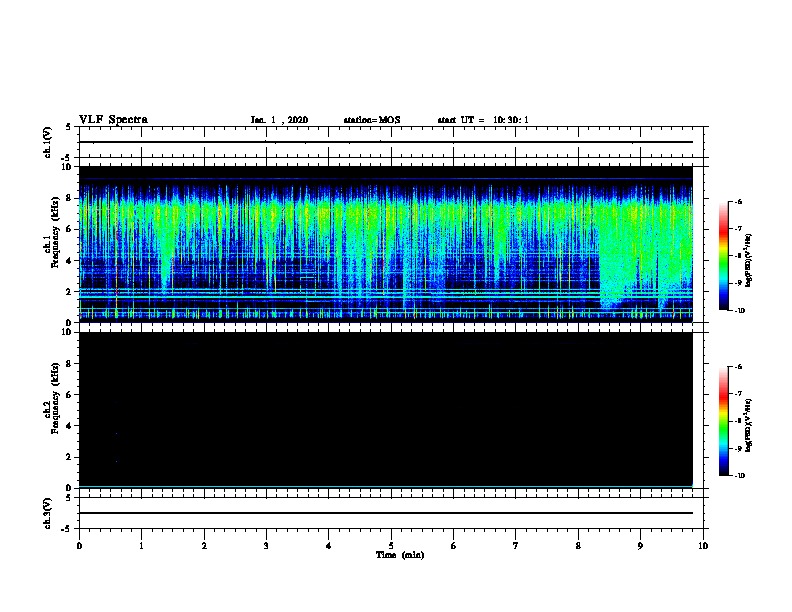Click Time axis tick label "3"
This screenshot has width=792, height=612.
pos(266,545)
